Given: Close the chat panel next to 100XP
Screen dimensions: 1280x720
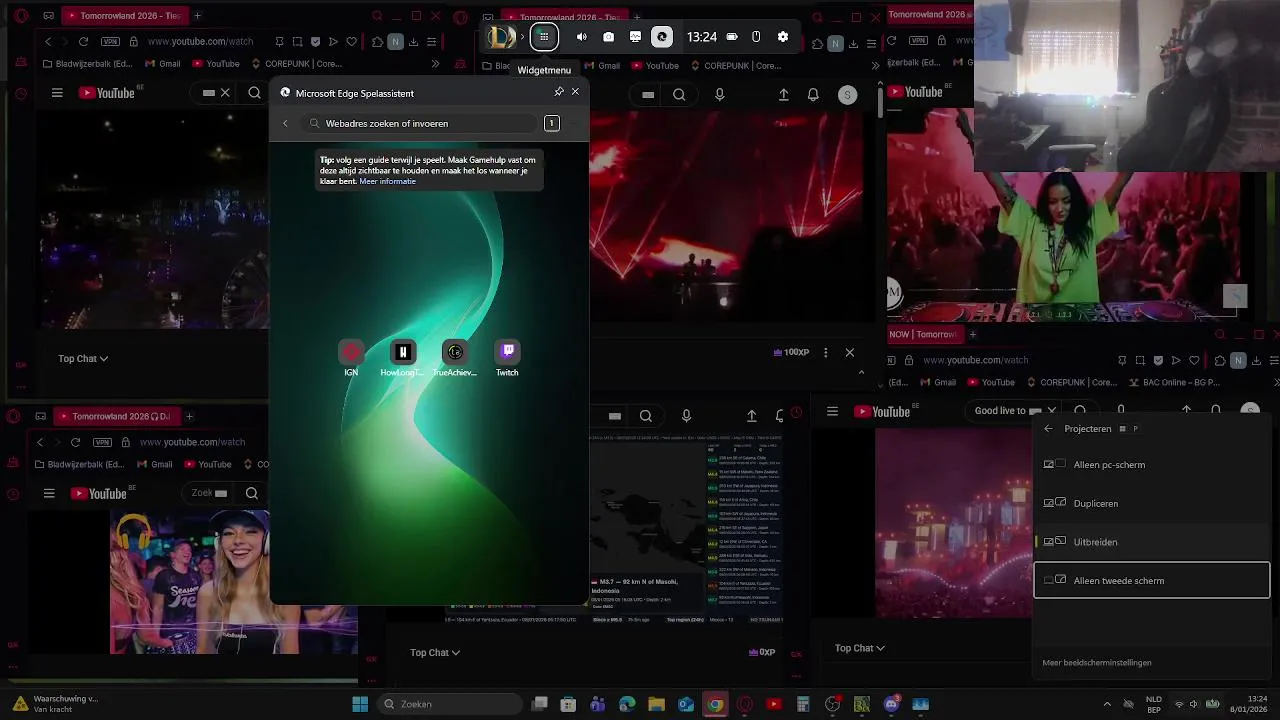Looking at the screenshot, I should [850, 352].
